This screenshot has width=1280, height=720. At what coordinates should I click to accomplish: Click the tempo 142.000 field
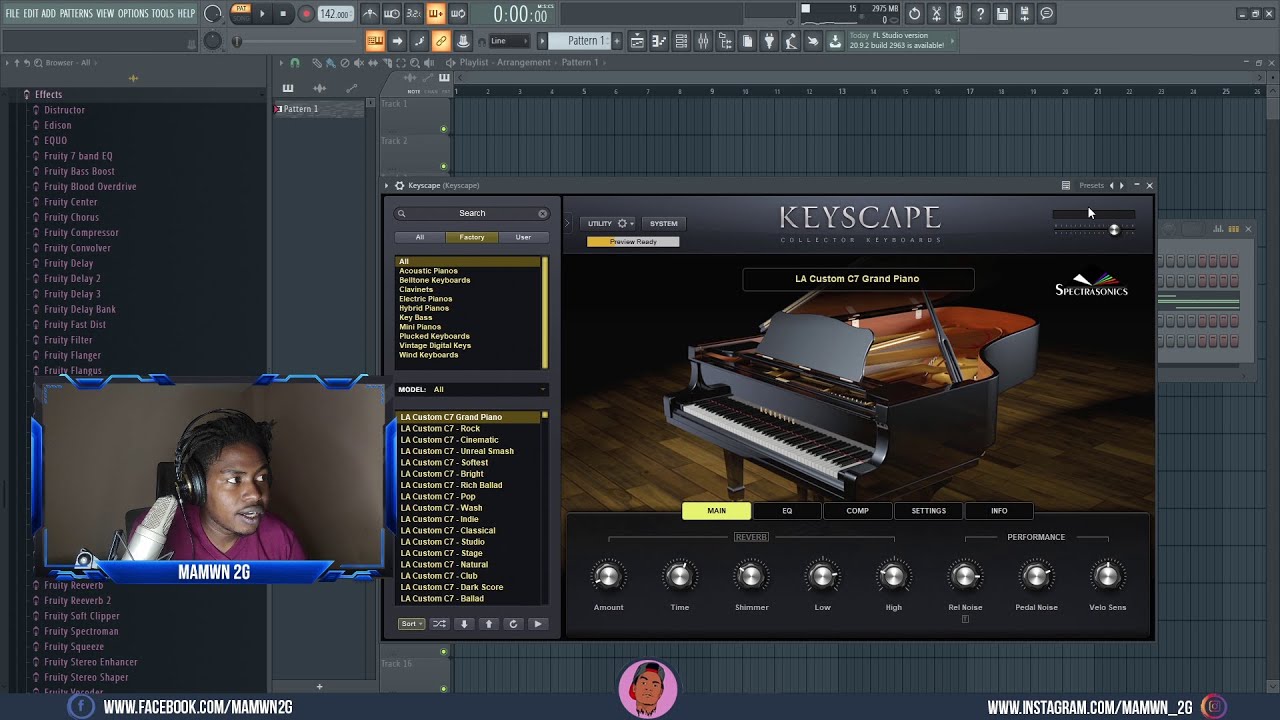click(x=335, y=14)
